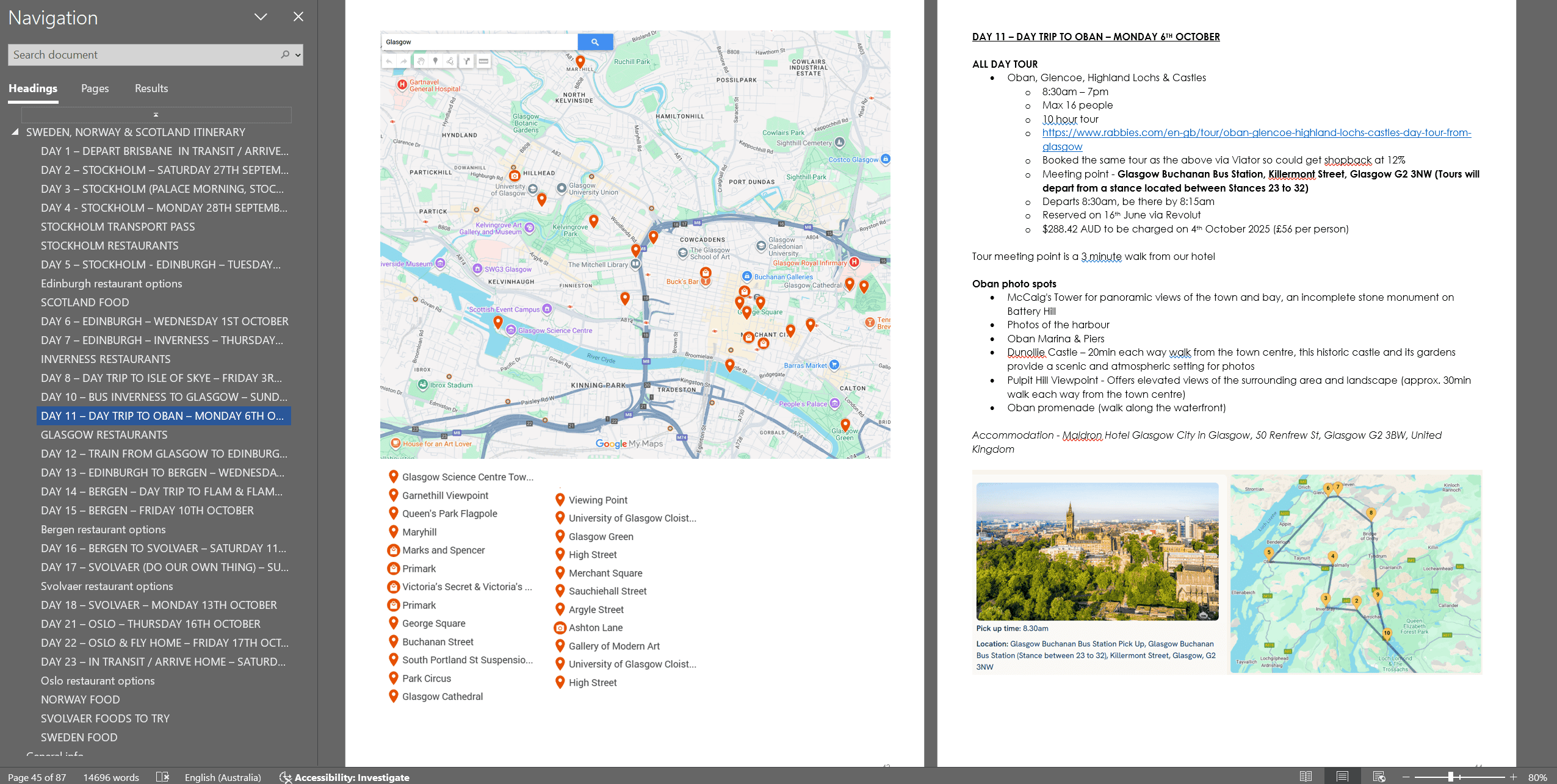
Task: Click the zoom in plus button
Action: pos(1513,777)
